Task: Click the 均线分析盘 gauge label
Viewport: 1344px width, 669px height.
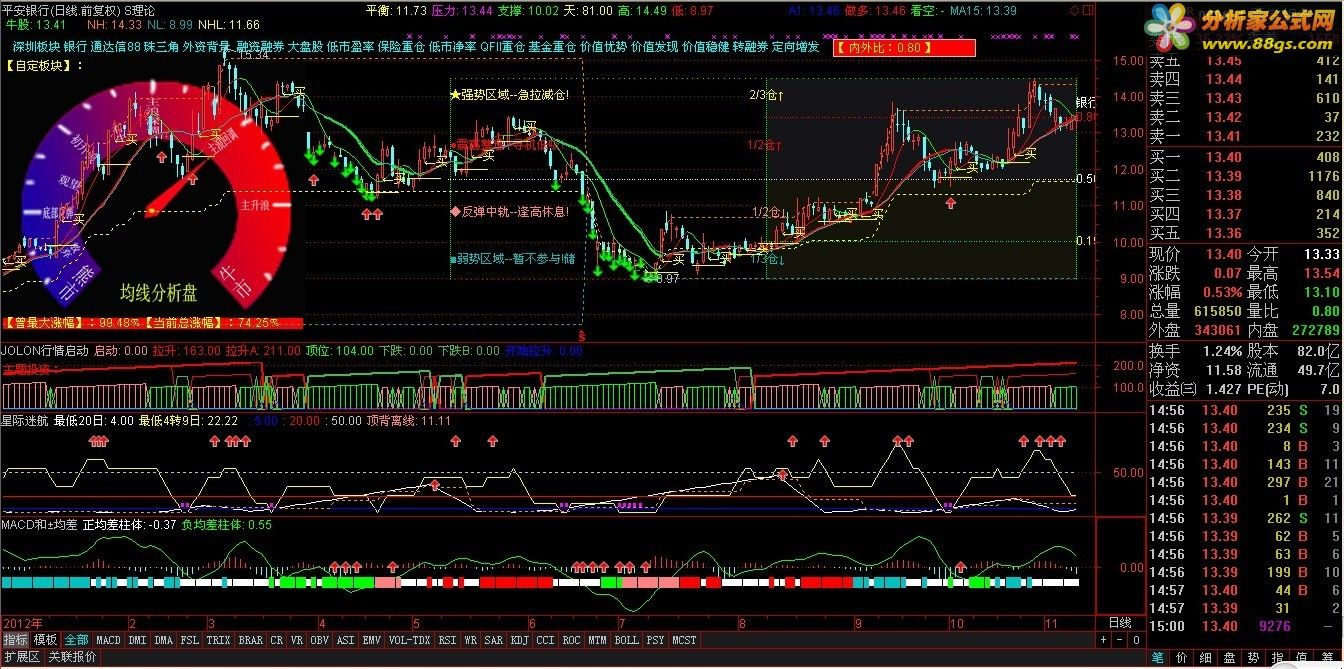Action: pos(158,293)
